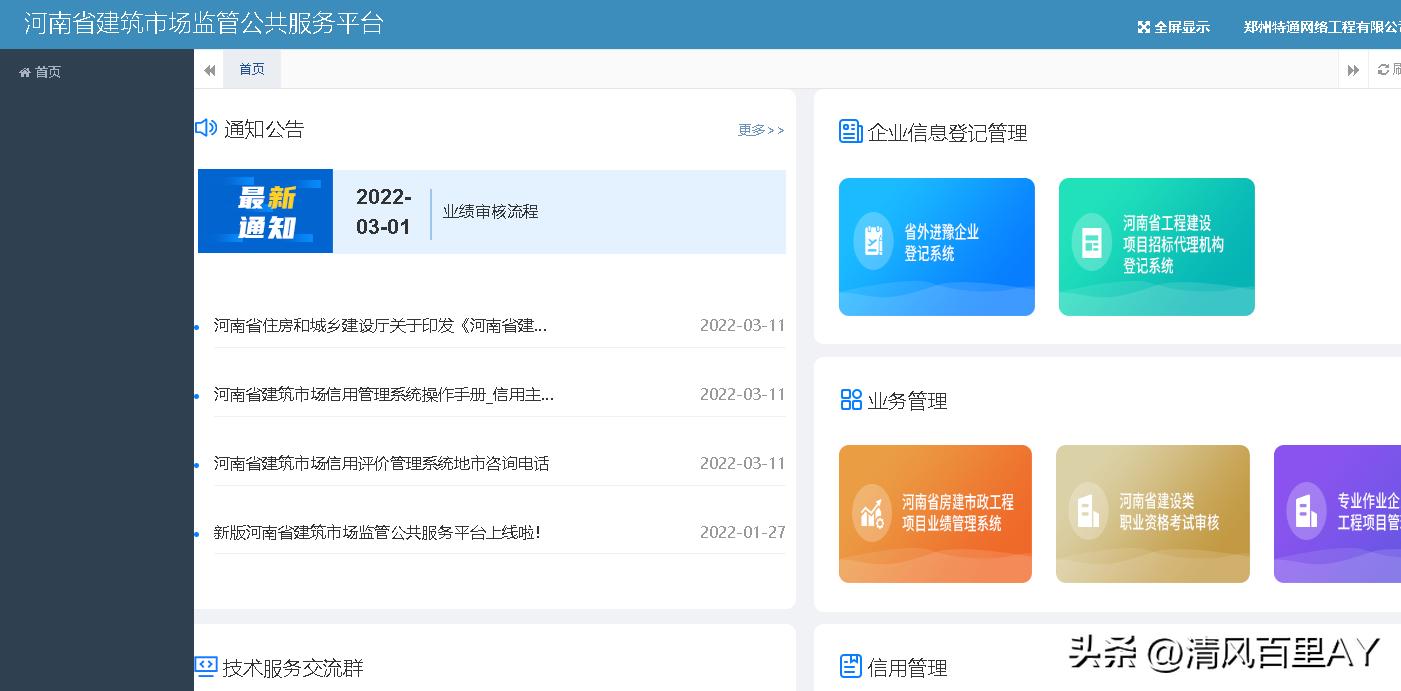Select 首页 in the left sidebar
This screenshot has width=1401, height=691.
pyautogui.click(x=41, y=71)
